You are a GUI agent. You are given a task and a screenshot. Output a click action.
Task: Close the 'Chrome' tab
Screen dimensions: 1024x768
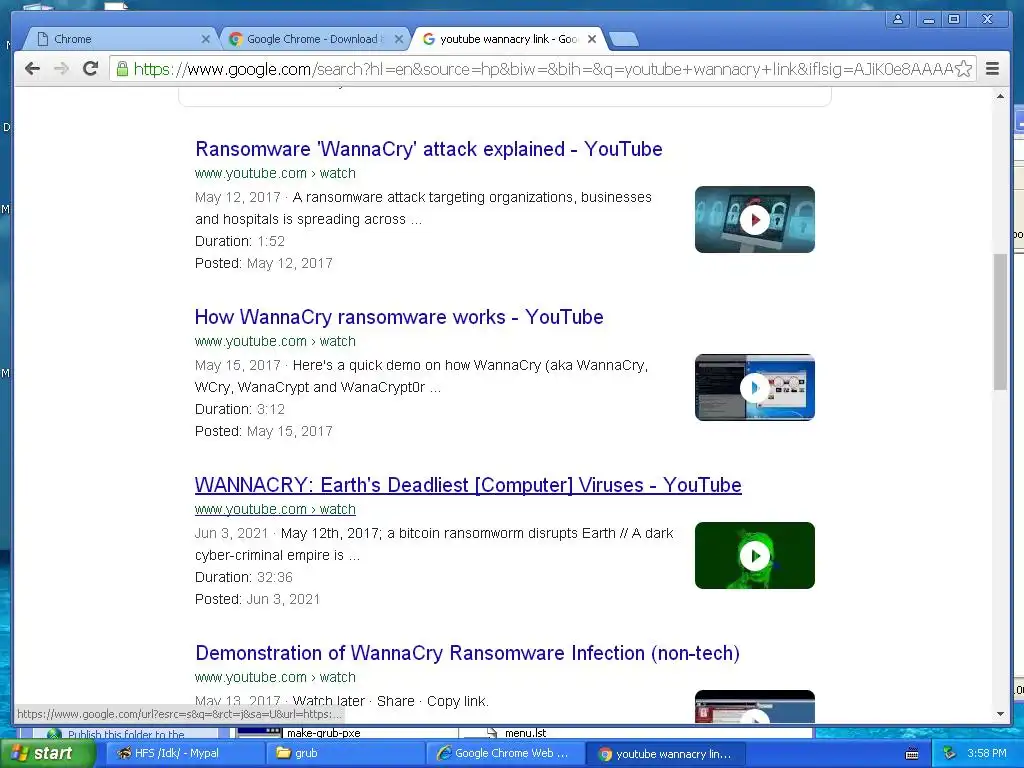(x=205, y=39)
